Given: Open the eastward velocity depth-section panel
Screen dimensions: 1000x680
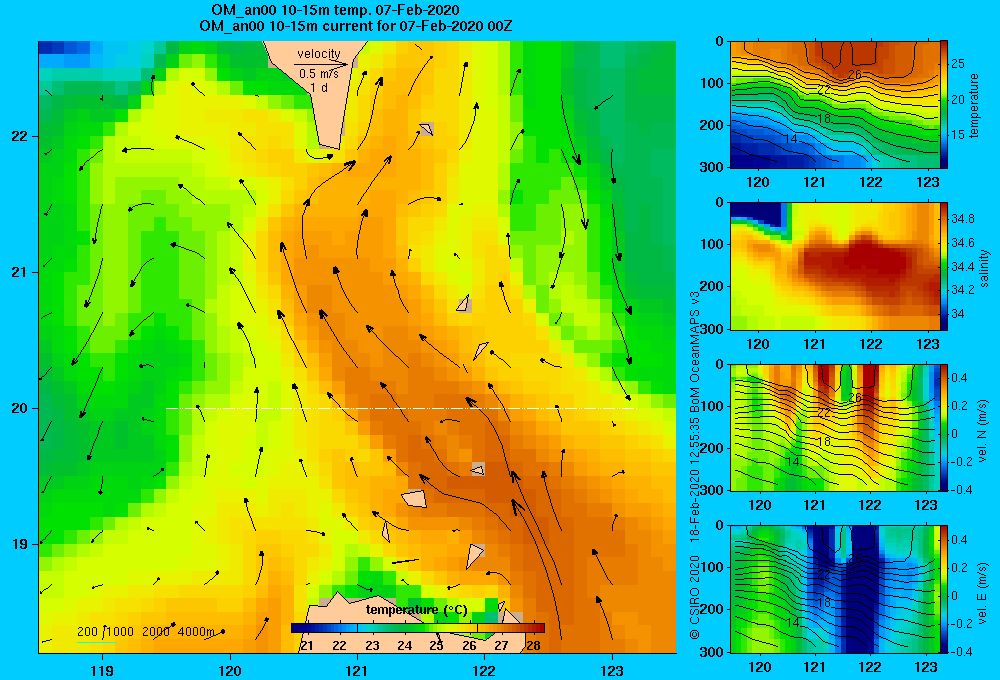Looking at the screenshot, I should (834, 589).
